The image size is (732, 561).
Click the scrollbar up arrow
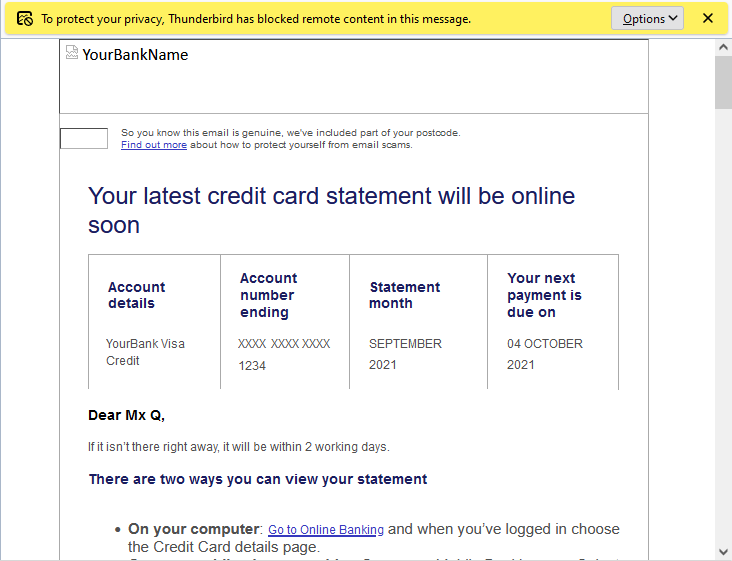point(723,47)
